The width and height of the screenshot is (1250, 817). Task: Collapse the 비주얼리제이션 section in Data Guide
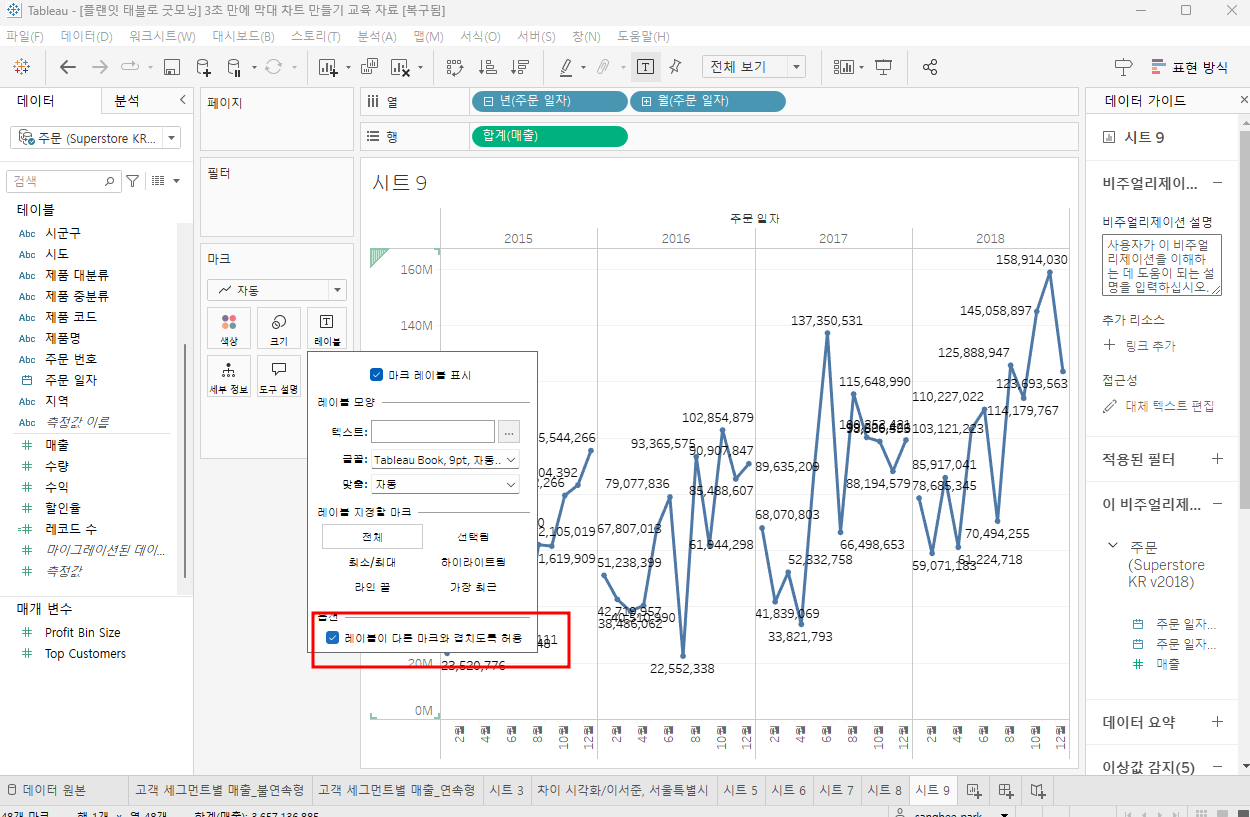(x=1218, y=183)
